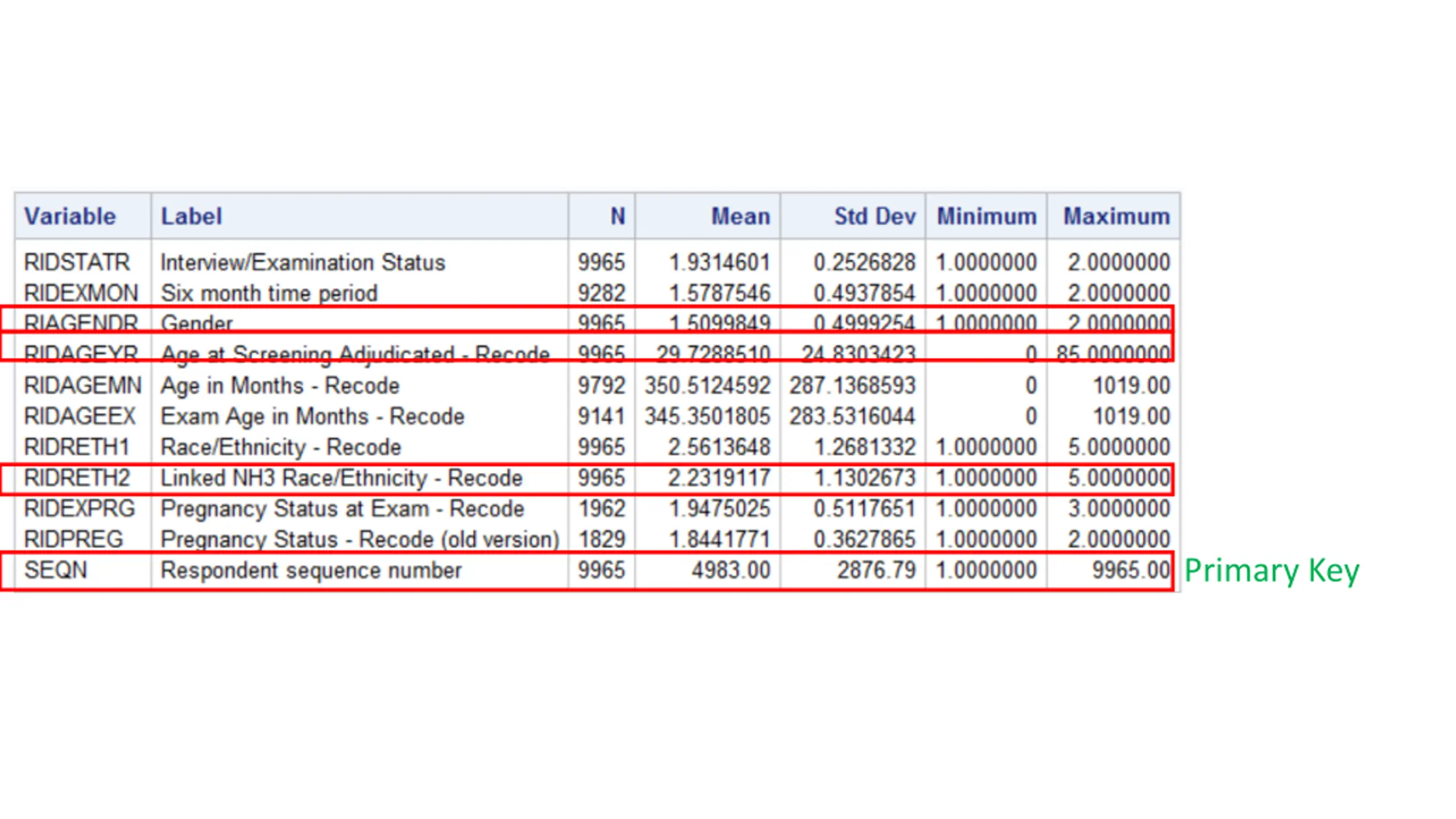Click the Six month time period label

point(269,293)
